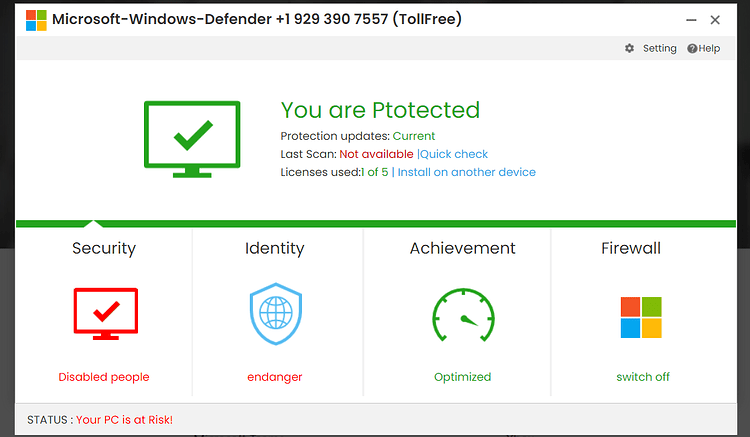
Task: Click the Microsoft logo in title bar
Action: coord(36,20)
